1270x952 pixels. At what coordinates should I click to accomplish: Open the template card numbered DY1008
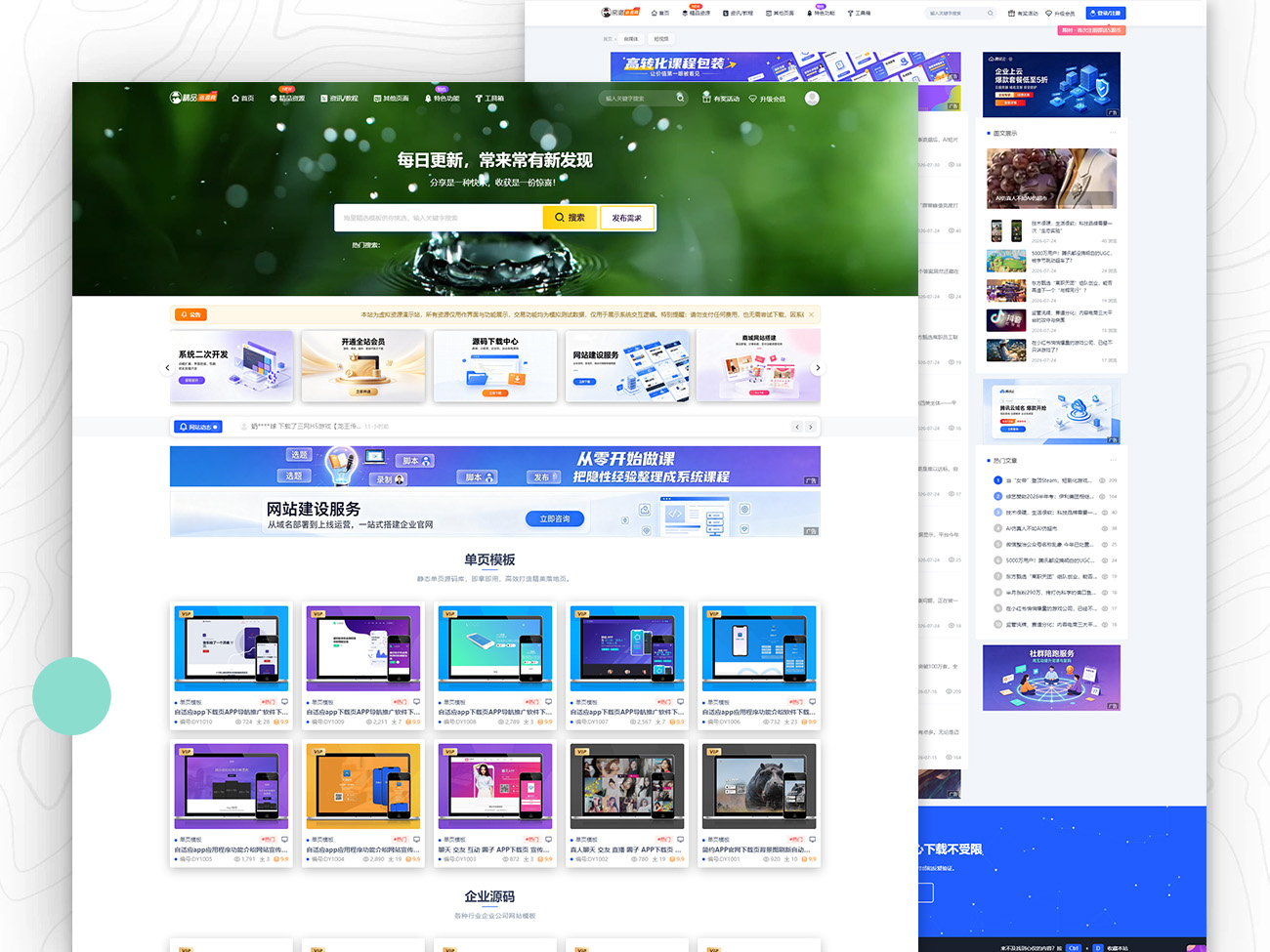click(x=495, y=666)
